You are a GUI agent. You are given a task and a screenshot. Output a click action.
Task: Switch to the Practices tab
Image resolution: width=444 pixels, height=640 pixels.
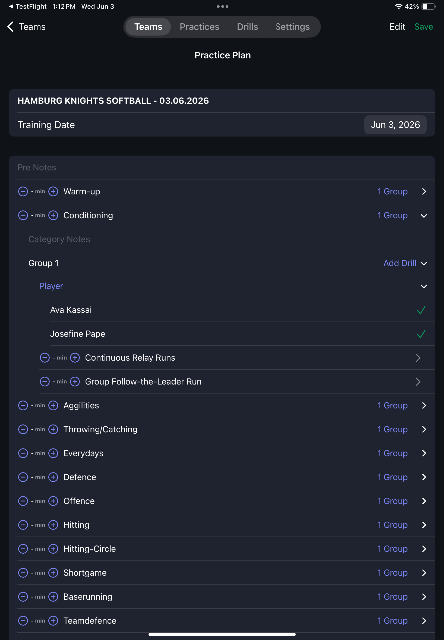click(x=200, y=27)
